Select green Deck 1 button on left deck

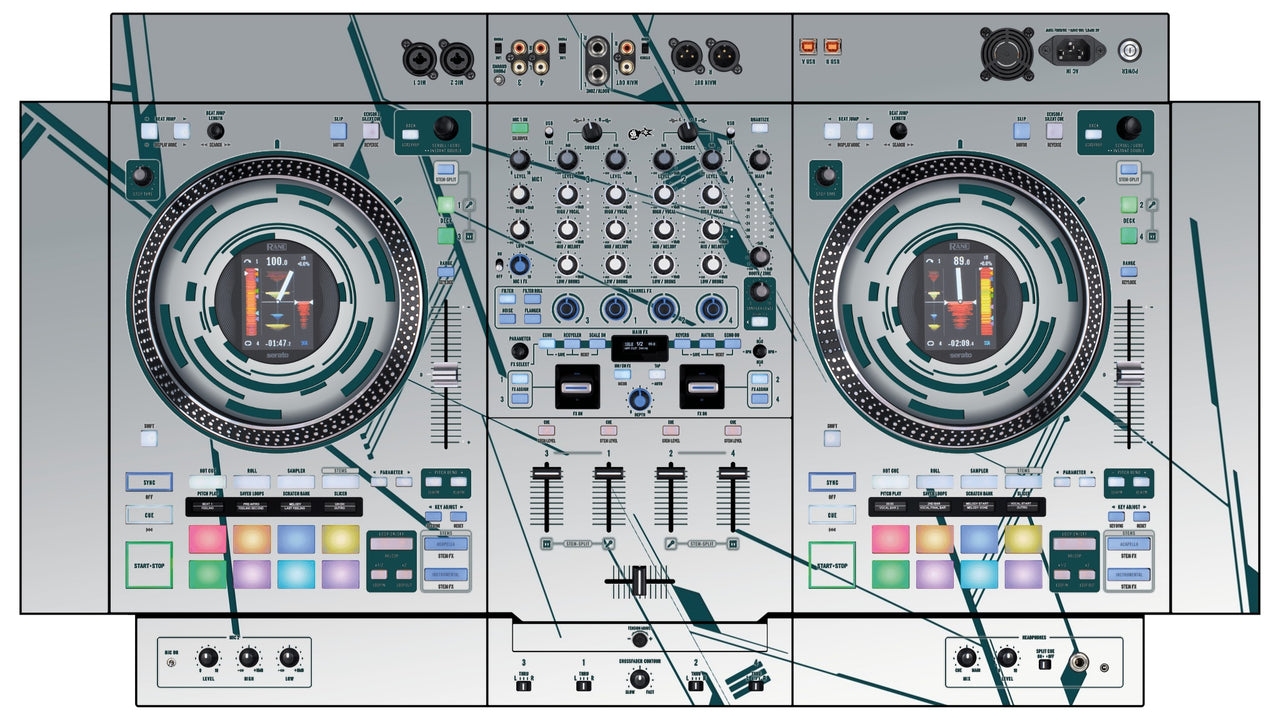[446, 205]
